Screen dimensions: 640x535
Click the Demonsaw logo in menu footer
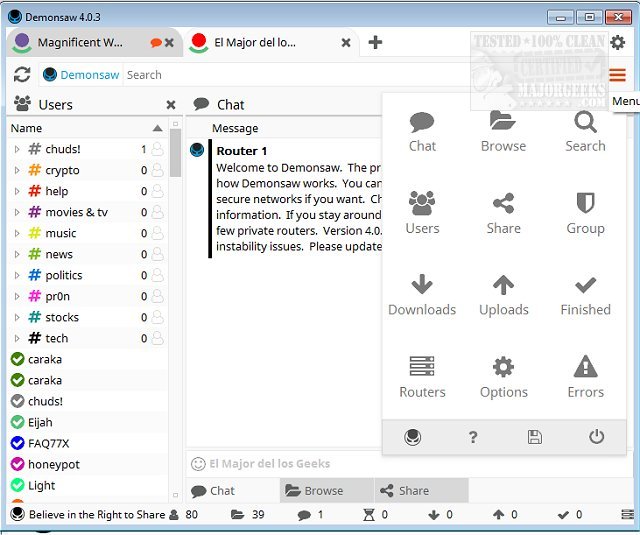pyautogui.click(x=412, y=437)
